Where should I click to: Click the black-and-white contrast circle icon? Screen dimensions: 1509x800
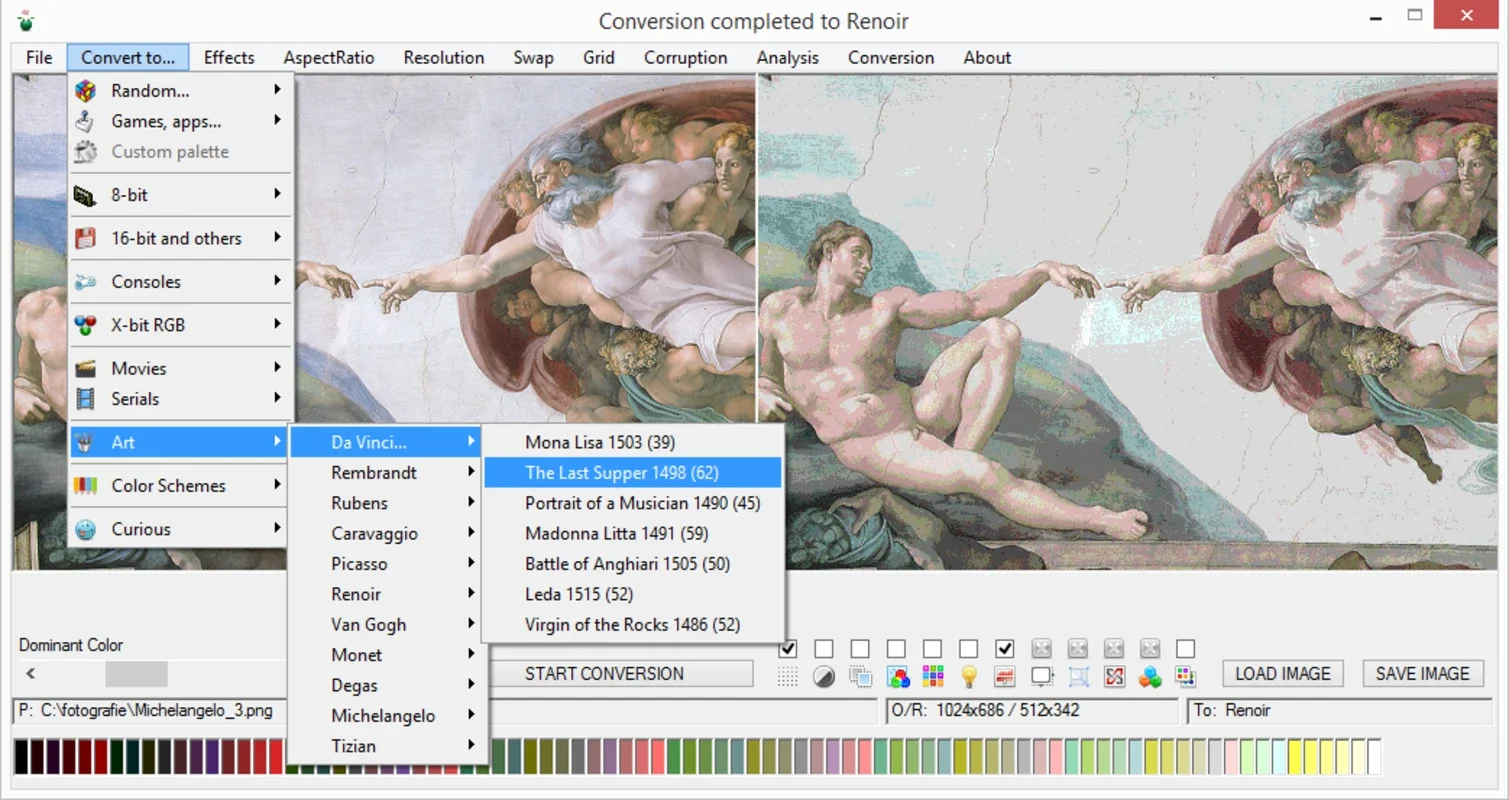[824, 677]
